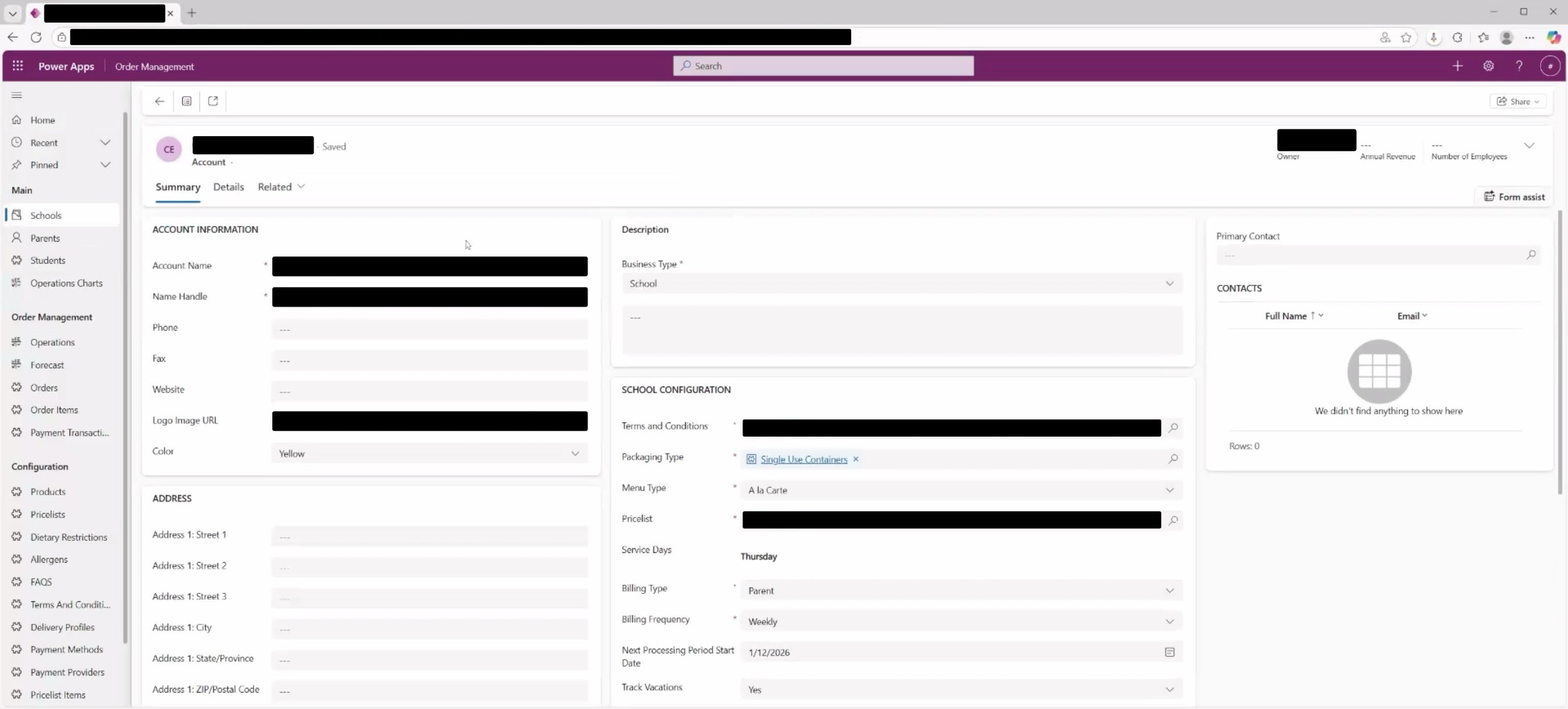Switch to the Details tab
Viewport: 1568px width, 709px height.
(228, 187)
